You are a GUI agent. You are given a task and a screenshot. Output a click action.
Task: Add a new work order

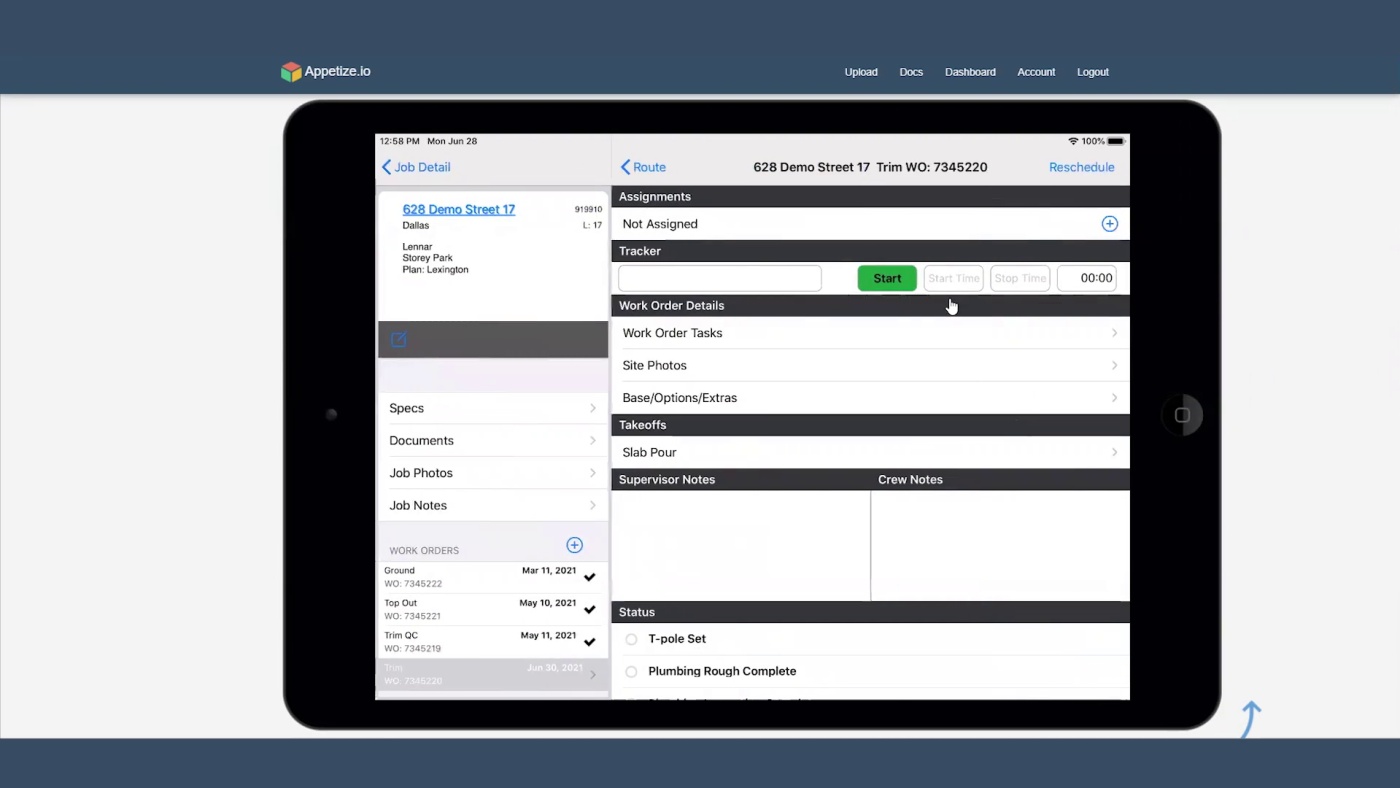click(x=574, y=545)
